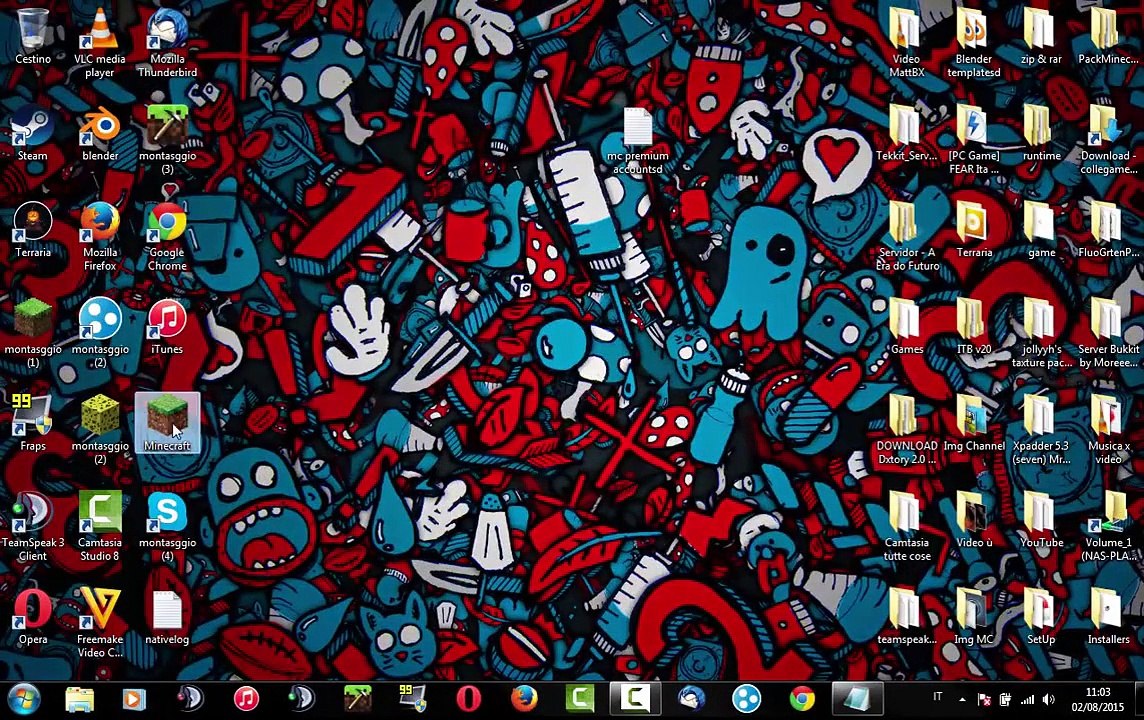This screenshot has width=1144, height=720.
Task: Click the Minecraft crafting table taskbar icon
Action: point(358,699)
